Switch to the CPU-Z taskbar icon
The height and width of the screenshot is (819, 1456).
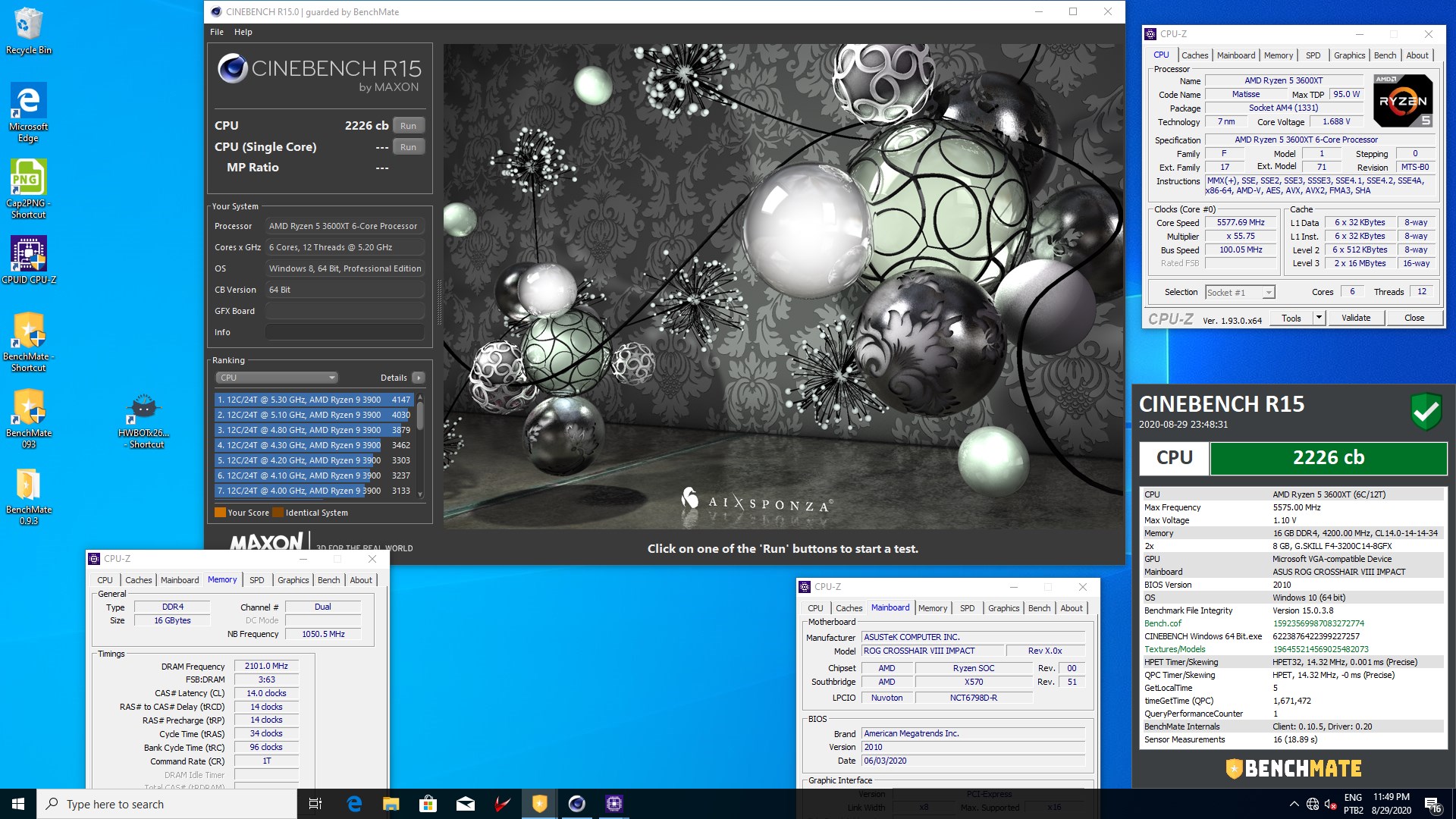click(613, 804)
